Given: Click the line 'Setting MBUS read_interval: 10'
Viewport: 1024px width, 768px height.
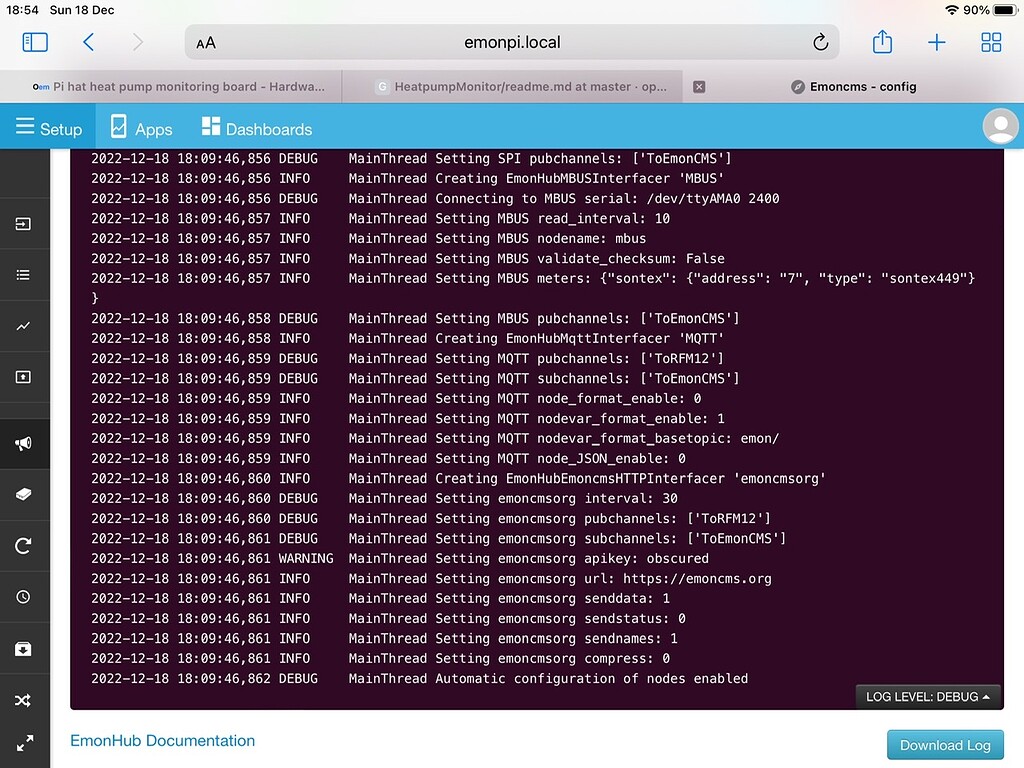Looking at the screenshot, I should (x=380, y=218).
